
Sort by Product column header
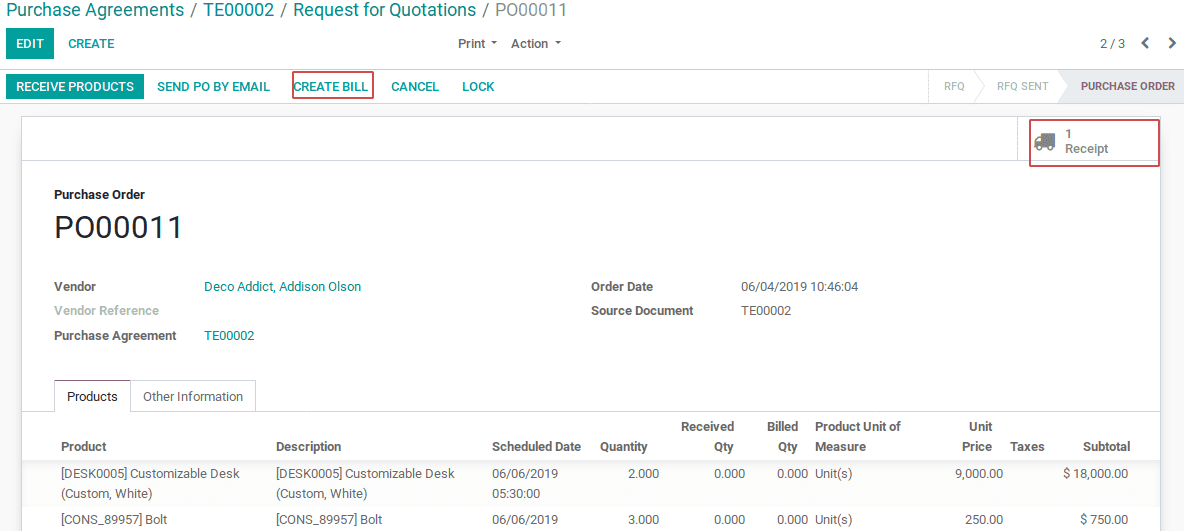tap(84, 446)
